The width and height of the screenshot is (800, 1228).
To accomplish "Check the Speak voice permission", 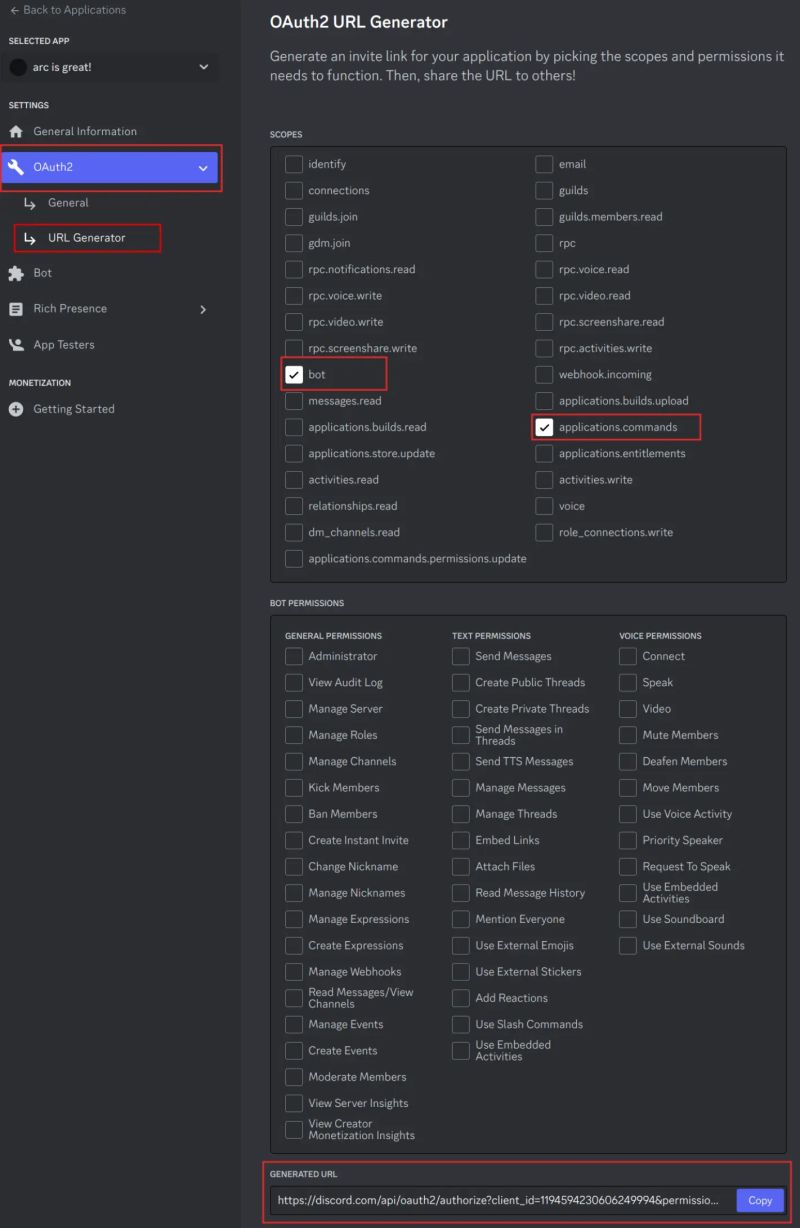I will tap(628, 683).
